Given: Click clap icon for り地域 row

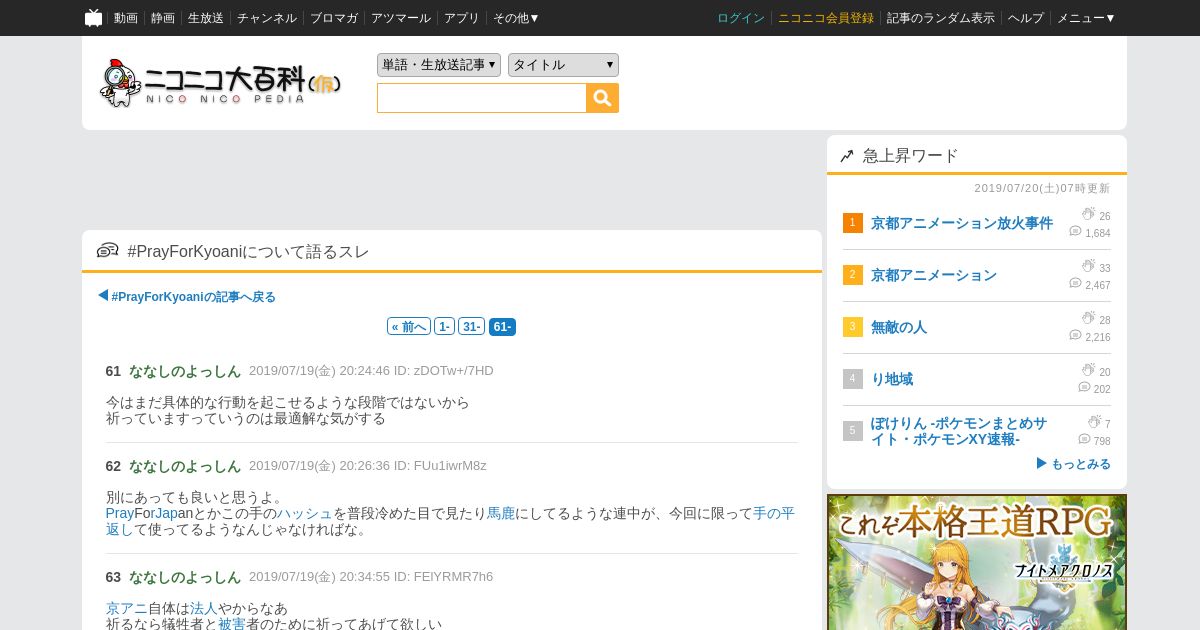Looking at the screenshot, I should pos(1089,371).
